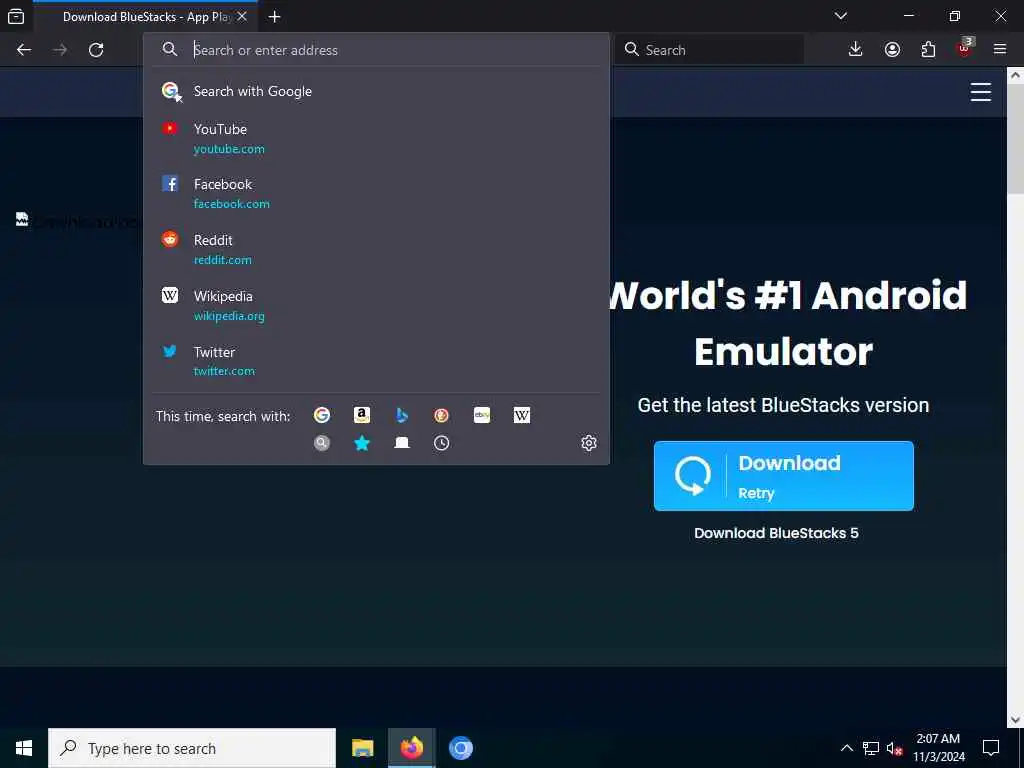Screen dimensions: 1024x768
Task: Select Search with Google suggestion
Action: pyautogui.click(x=376, y=91)
